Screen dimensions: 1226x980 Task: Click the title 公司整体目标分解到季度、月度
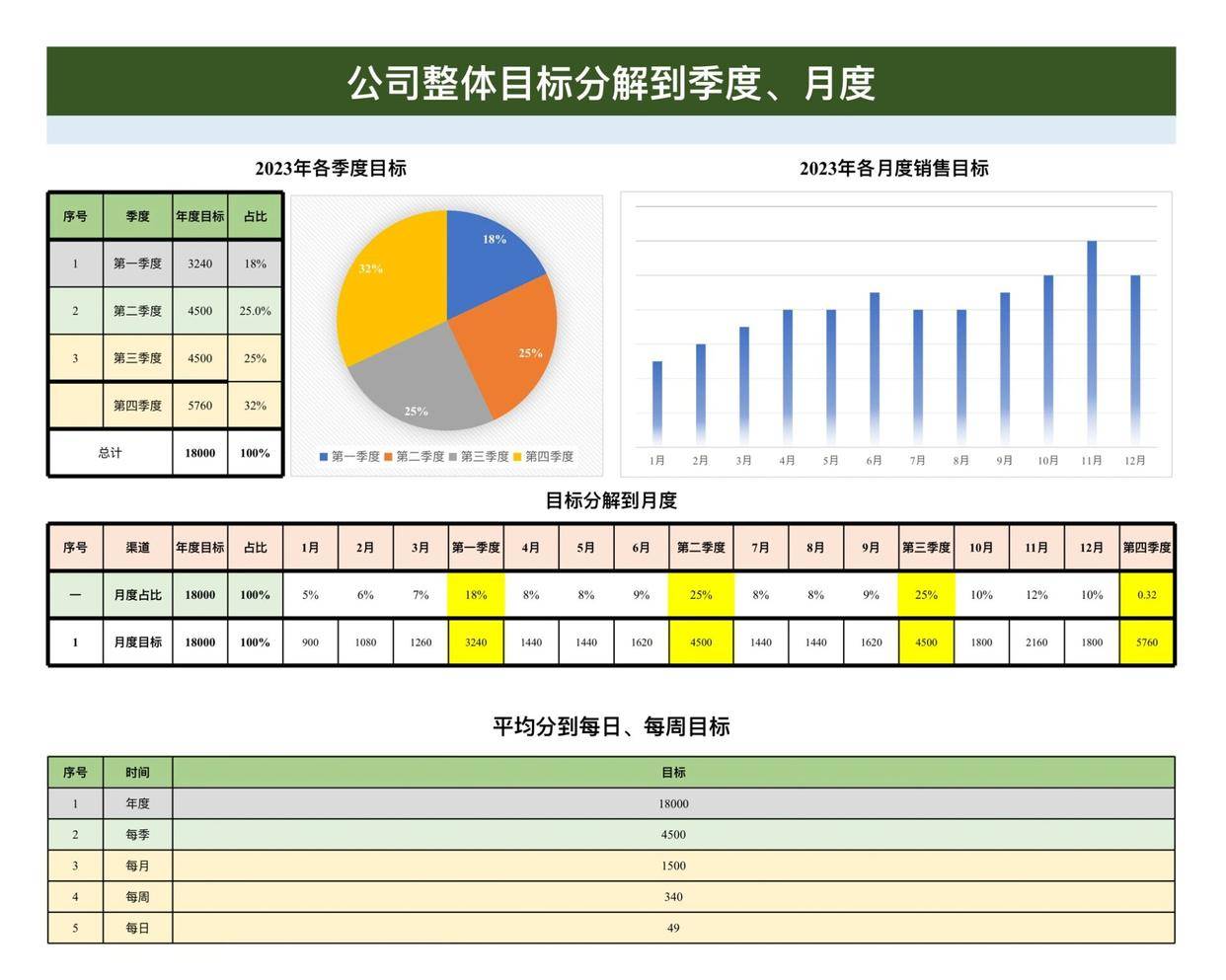tap(611, 83)
